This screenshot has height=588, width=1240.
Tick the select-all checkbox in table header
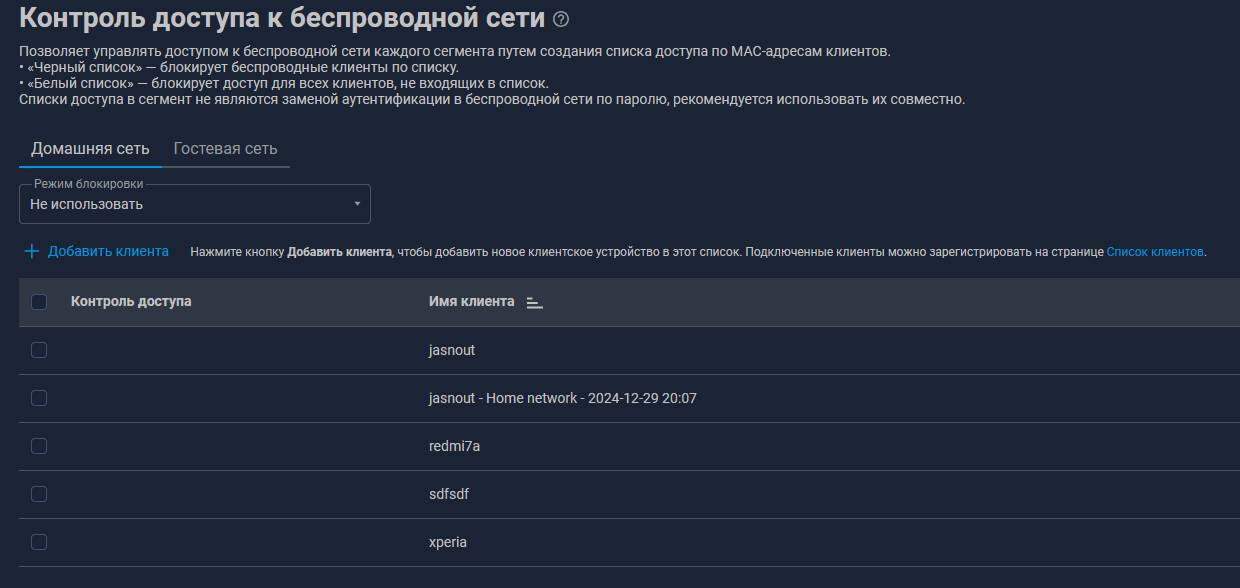39,302
